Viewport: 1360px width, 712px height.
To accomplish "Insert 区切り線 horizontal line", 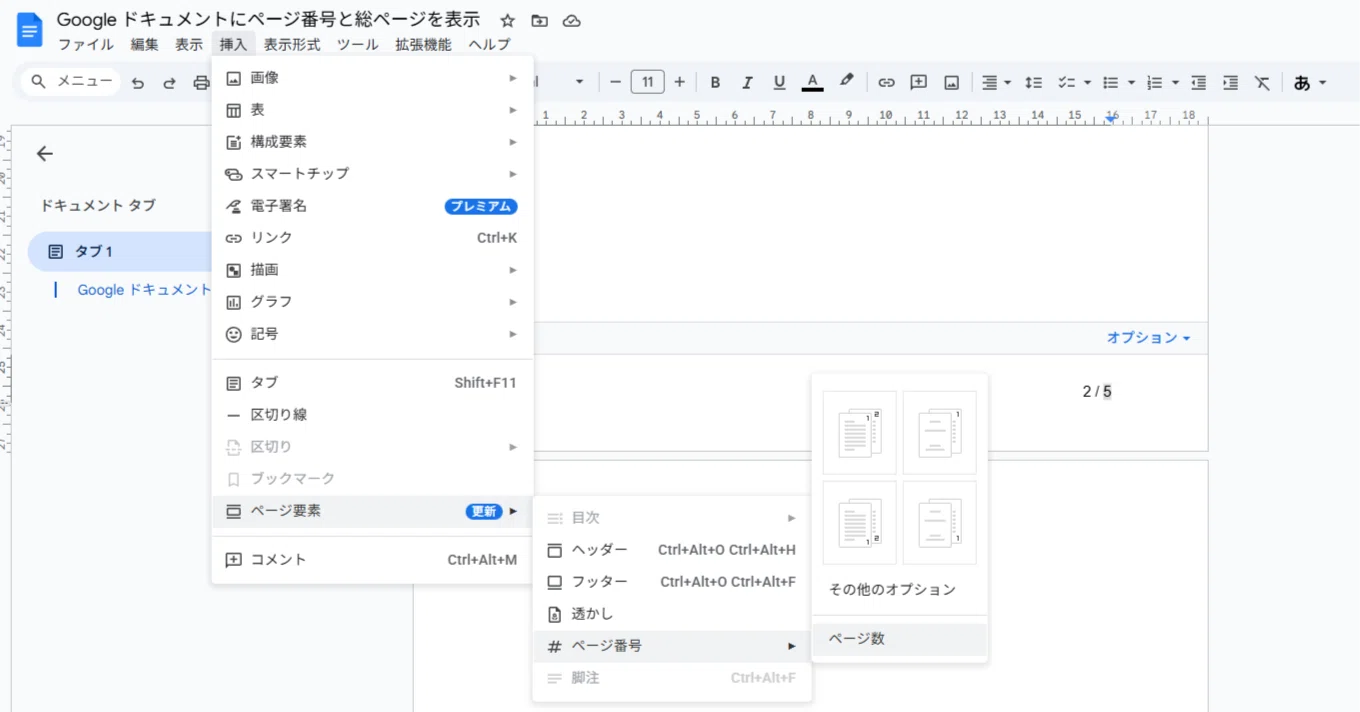I will click(x=372, y=415).
